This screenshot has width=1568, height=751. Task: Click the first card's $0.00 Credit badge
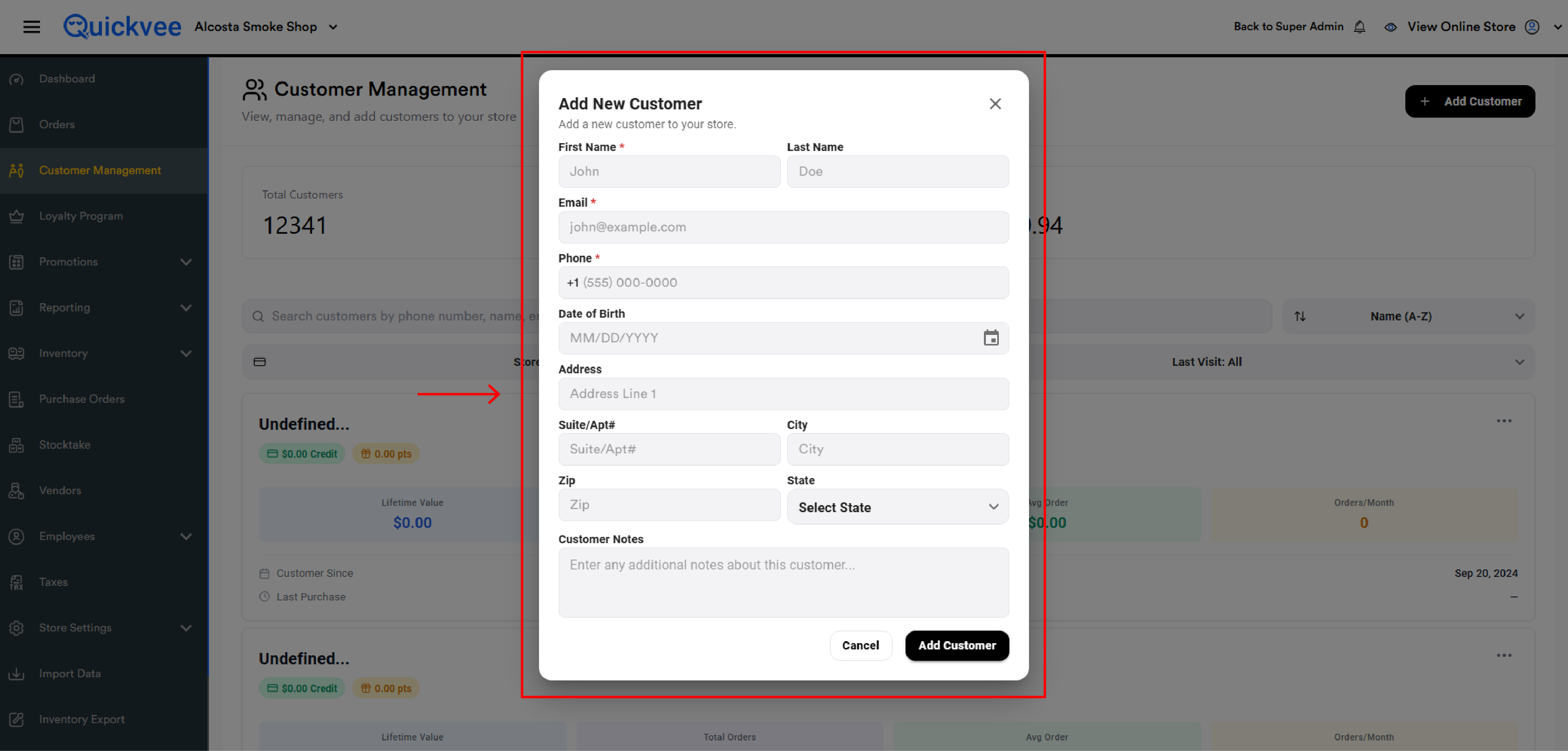pyautogui.click(x=302, y=454)
